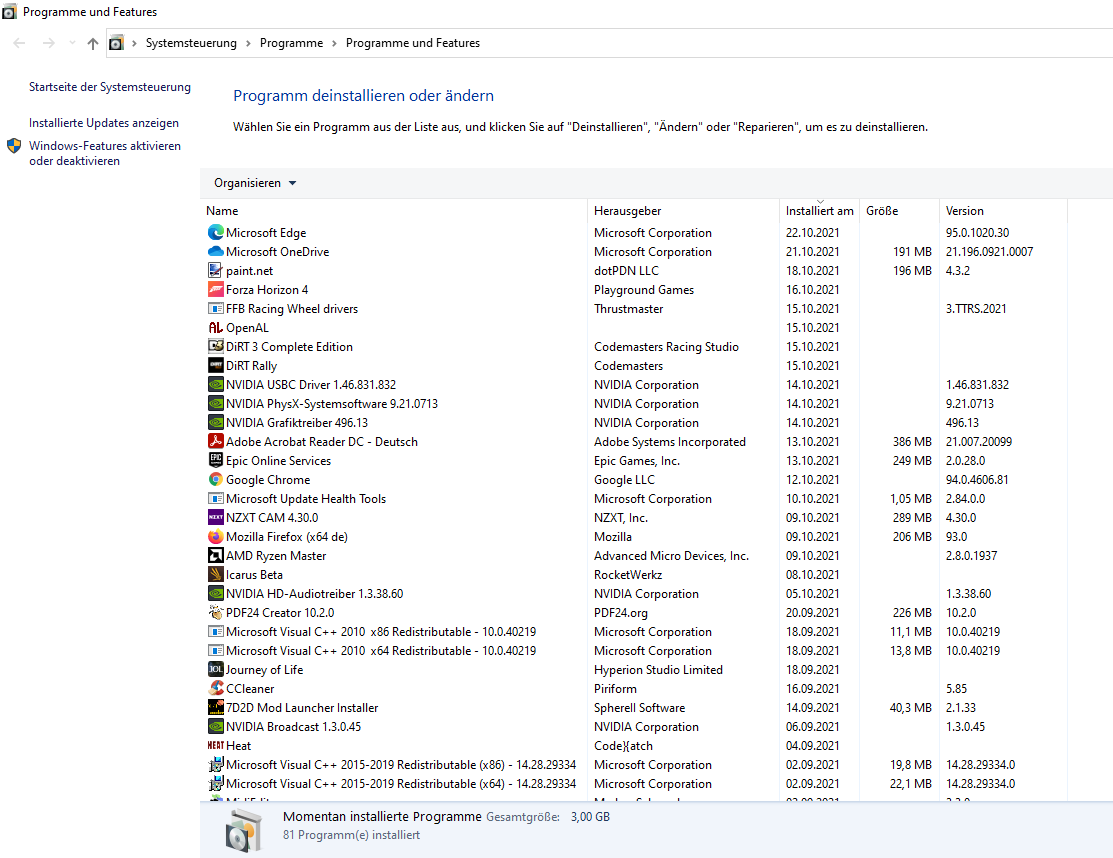Expand the chevron after Programme breadcrumb
Screen dimensions: 1113x858
[334, 43]
